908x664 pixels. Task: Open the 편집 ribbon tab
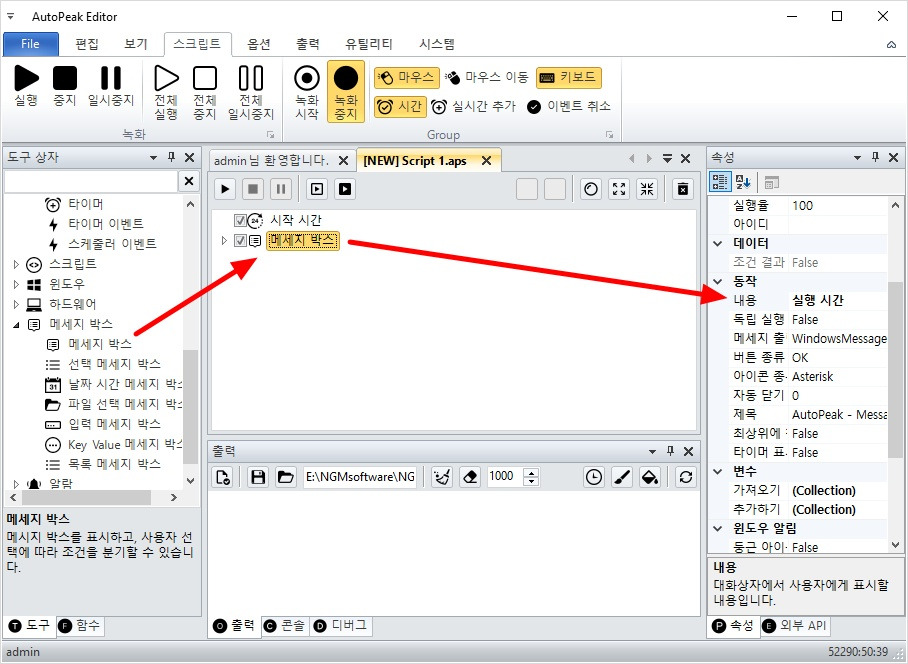tap(87, 44)
